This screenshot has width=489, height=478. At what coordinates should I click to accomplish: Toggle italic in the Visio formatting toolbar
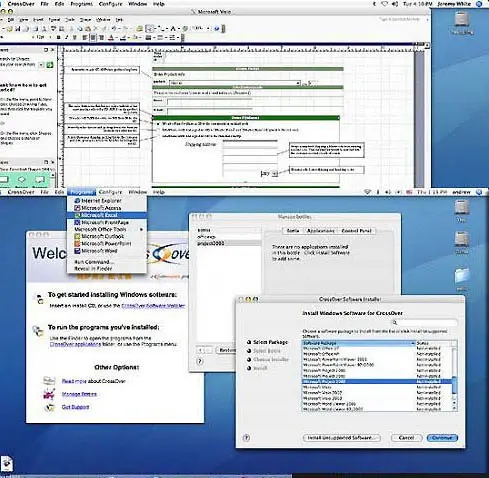[x=67, y=38]
